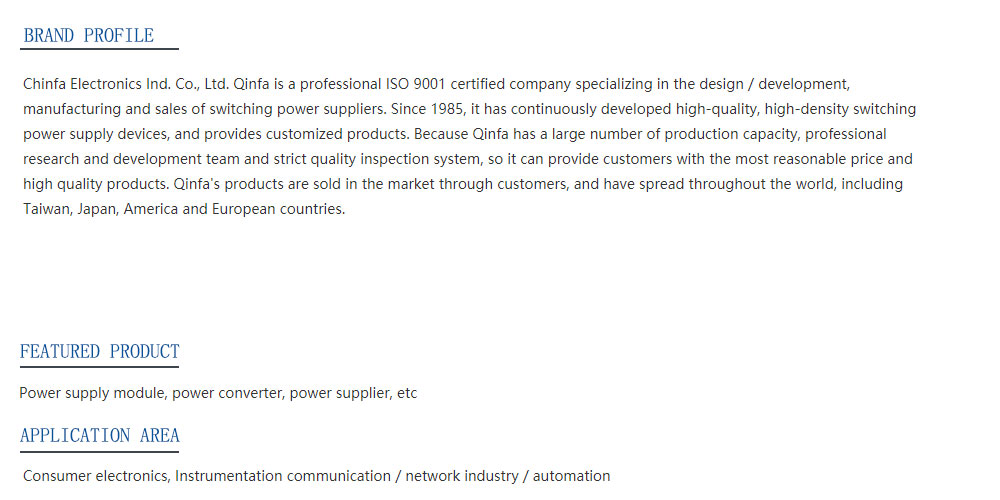This screenshot has height=500, width=1000.
Task: Click 'Consumer electronics' in application area
Action: click(x=97, y=476)
